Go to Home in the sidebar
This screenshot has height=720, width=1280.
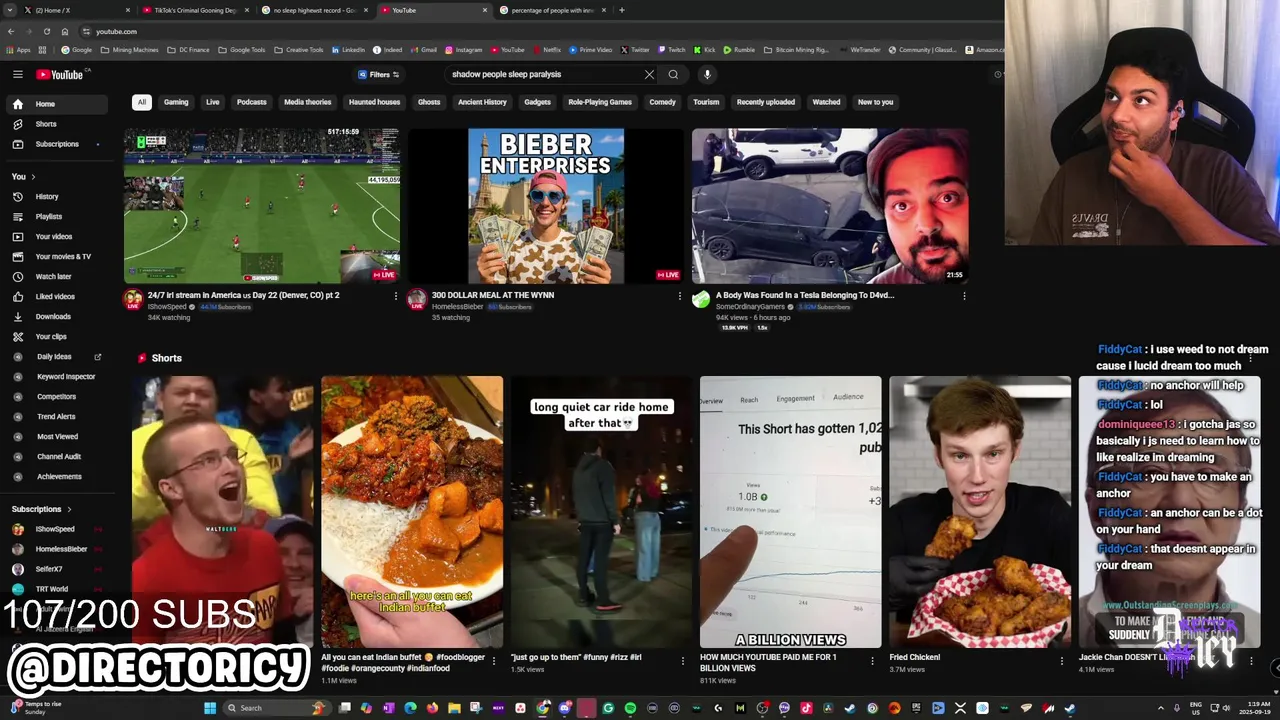click(57, 104)
